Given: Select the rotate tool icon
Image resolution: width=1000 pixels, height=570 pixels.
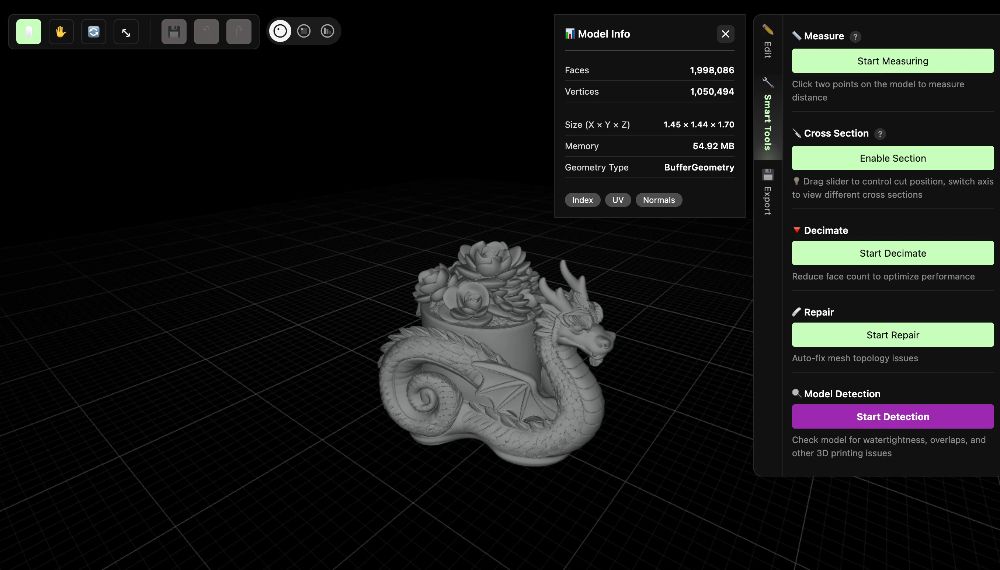Looking at the screenshot, I should 93,31.
